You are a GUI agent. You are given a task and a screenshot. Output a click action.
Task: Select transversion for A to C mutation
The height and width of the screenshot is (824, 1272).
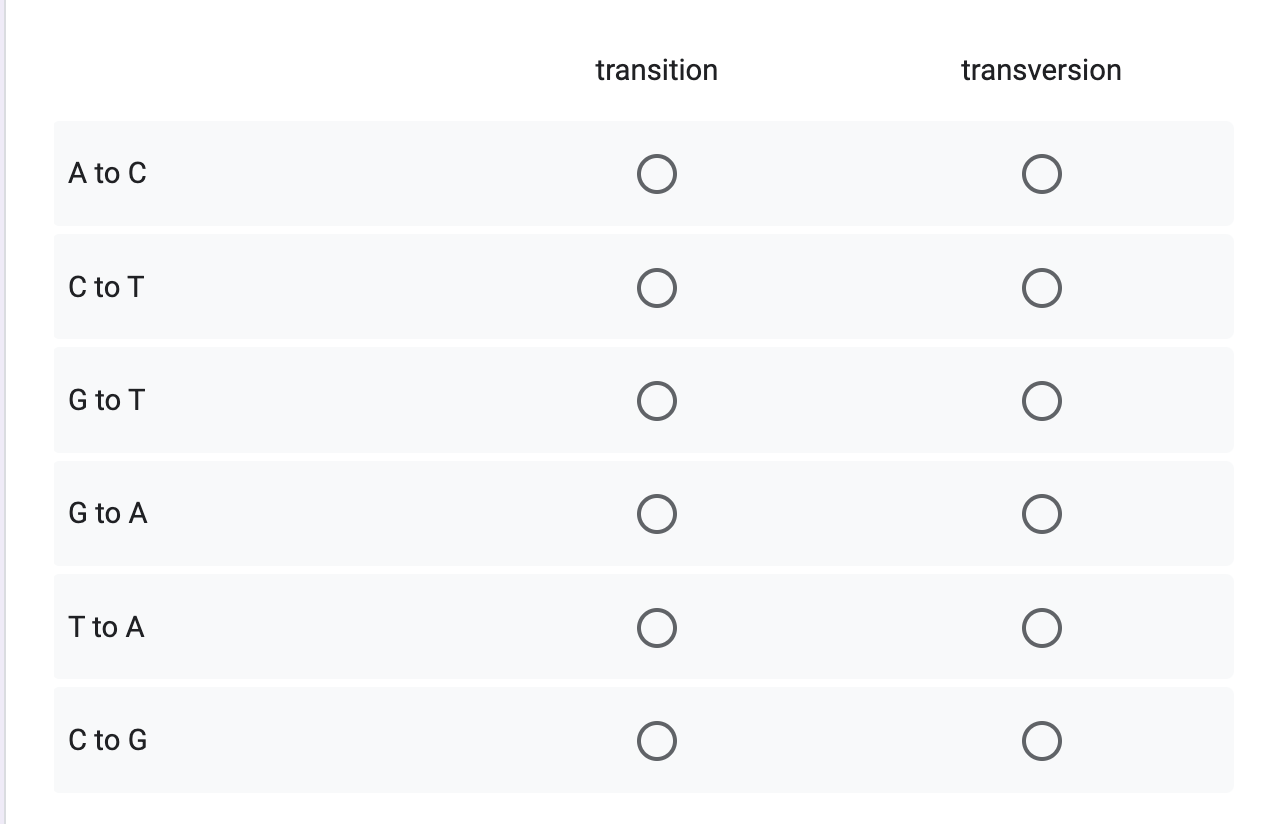tap(1042, 174)
